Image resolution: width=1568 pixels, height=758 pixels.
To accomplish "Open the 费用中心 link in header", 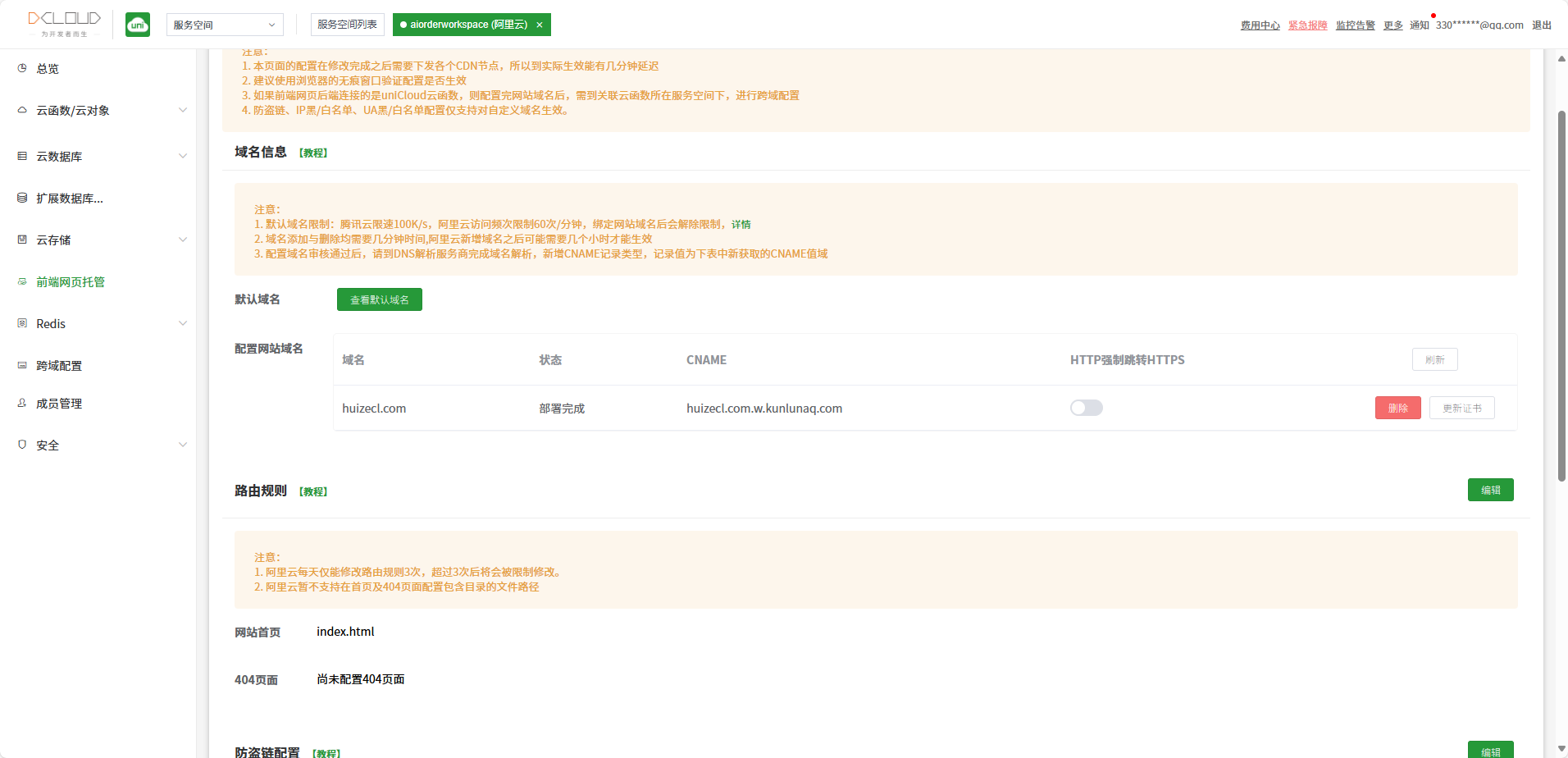I will pyautogui.click(x=1260, y=25).
